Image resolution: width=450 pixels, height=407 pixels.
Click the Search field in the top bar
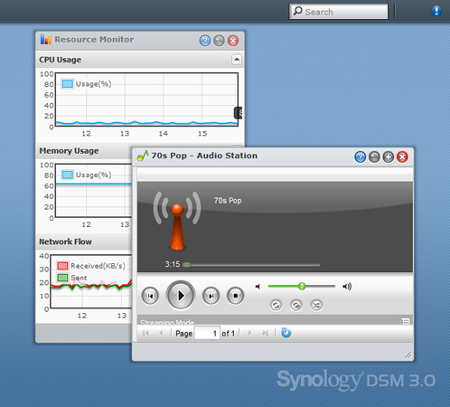tap(339, 12)
